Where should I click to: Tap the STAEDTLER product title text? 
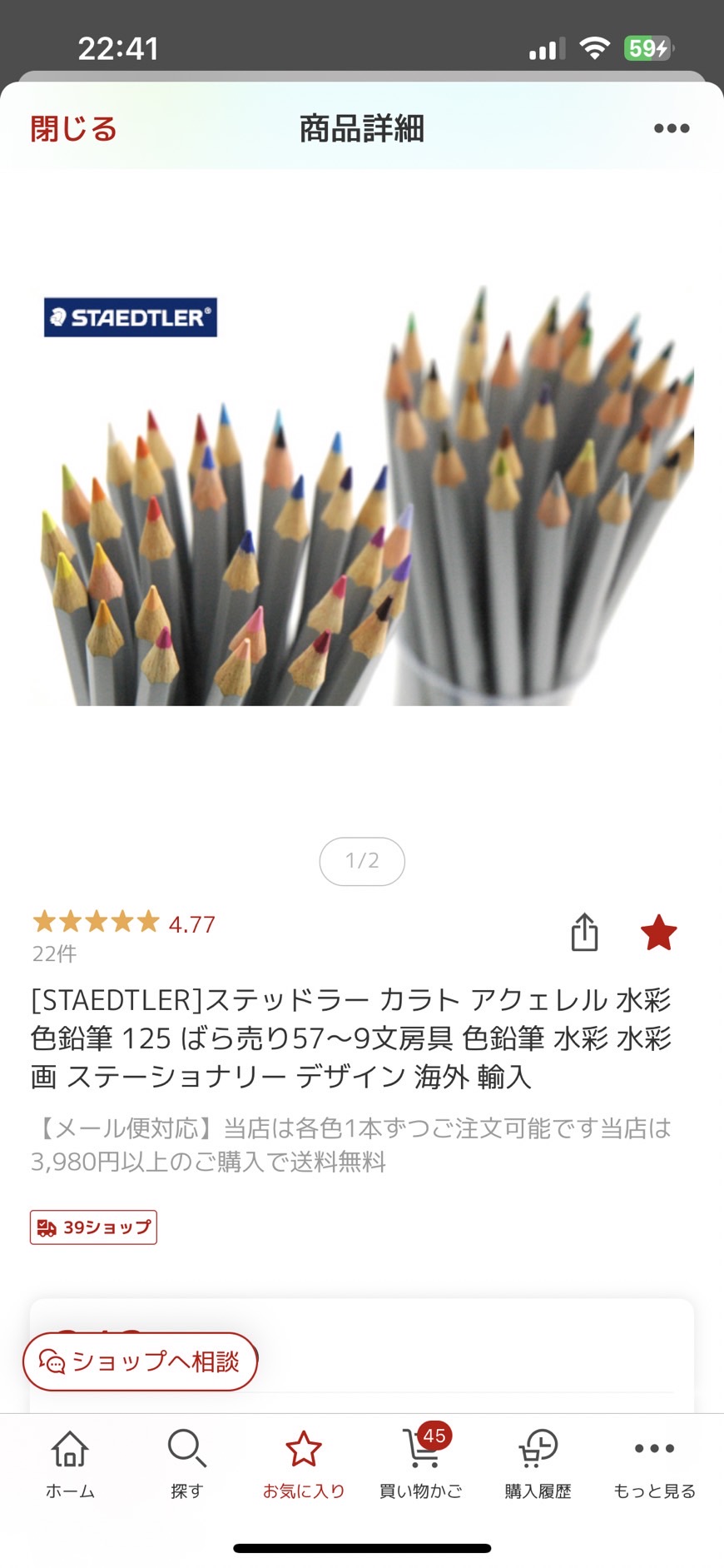click(x=351, y=1038)
